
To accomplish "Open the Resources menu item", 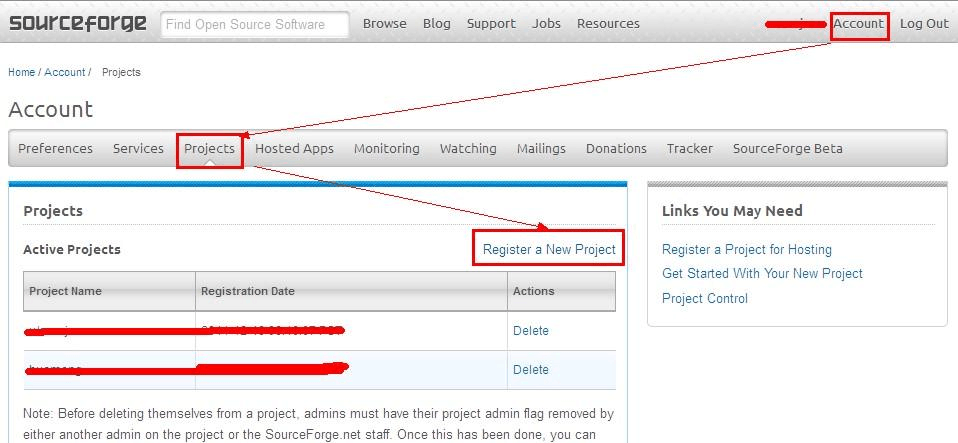I will pos(608,23).
